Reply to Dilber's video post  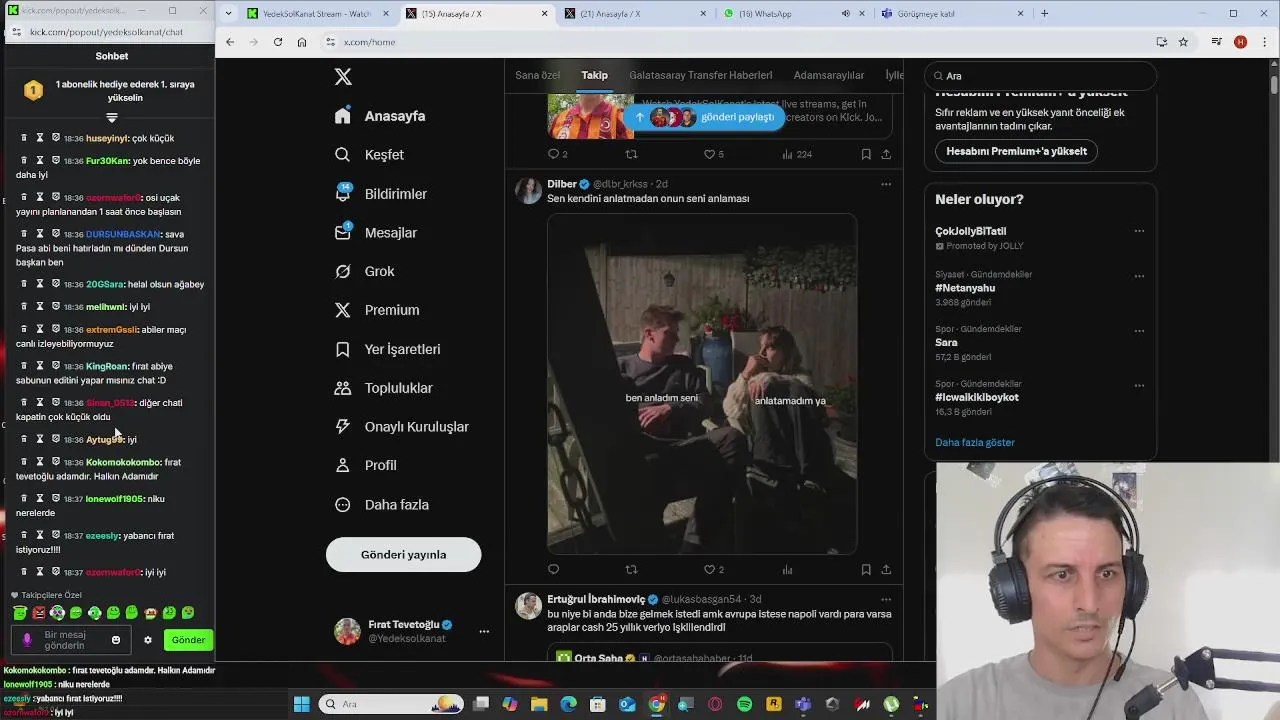pyautogui.click(x=553, y=570)
